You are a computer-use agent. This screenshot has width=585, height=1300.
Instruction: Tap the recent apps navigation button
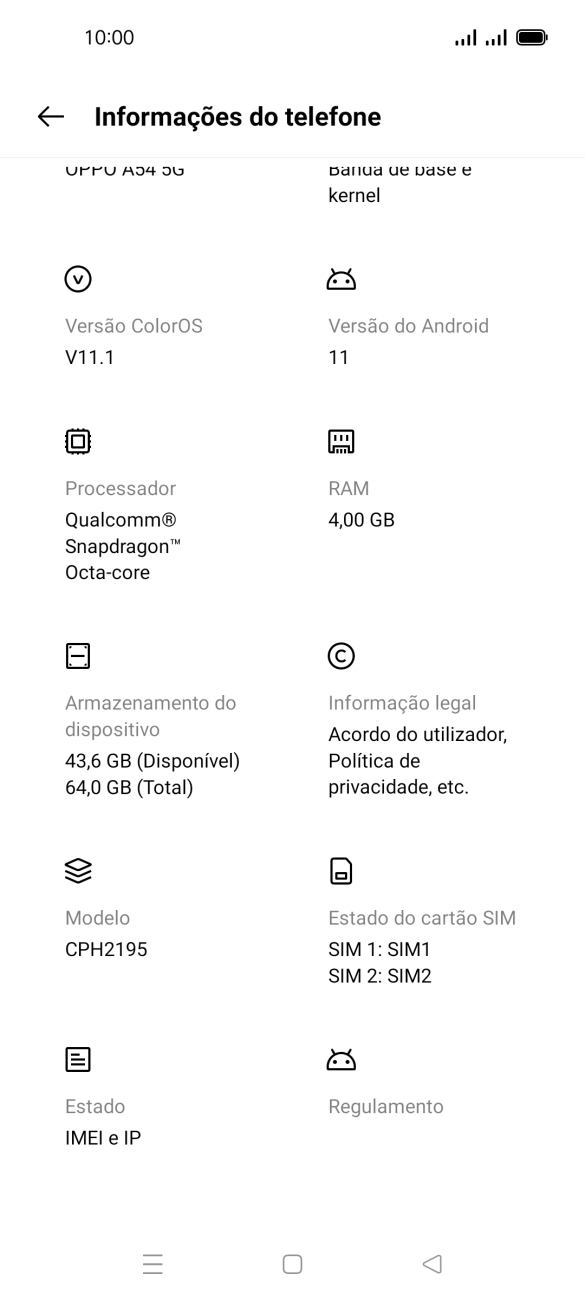pyautogui.click(x=152, y=1264)
